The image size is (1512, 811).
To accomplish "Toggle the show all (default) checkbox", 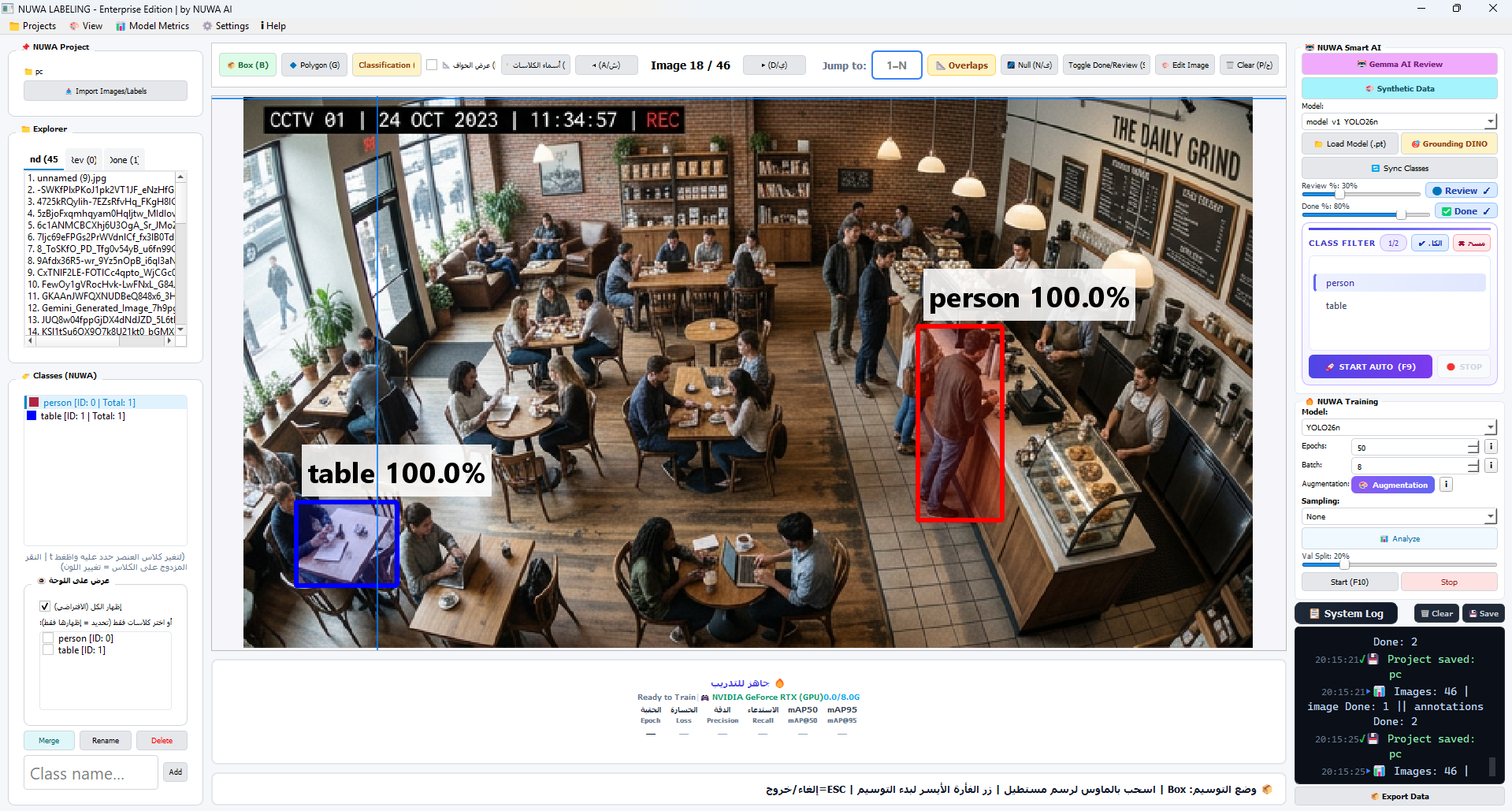I will point(45,606).
